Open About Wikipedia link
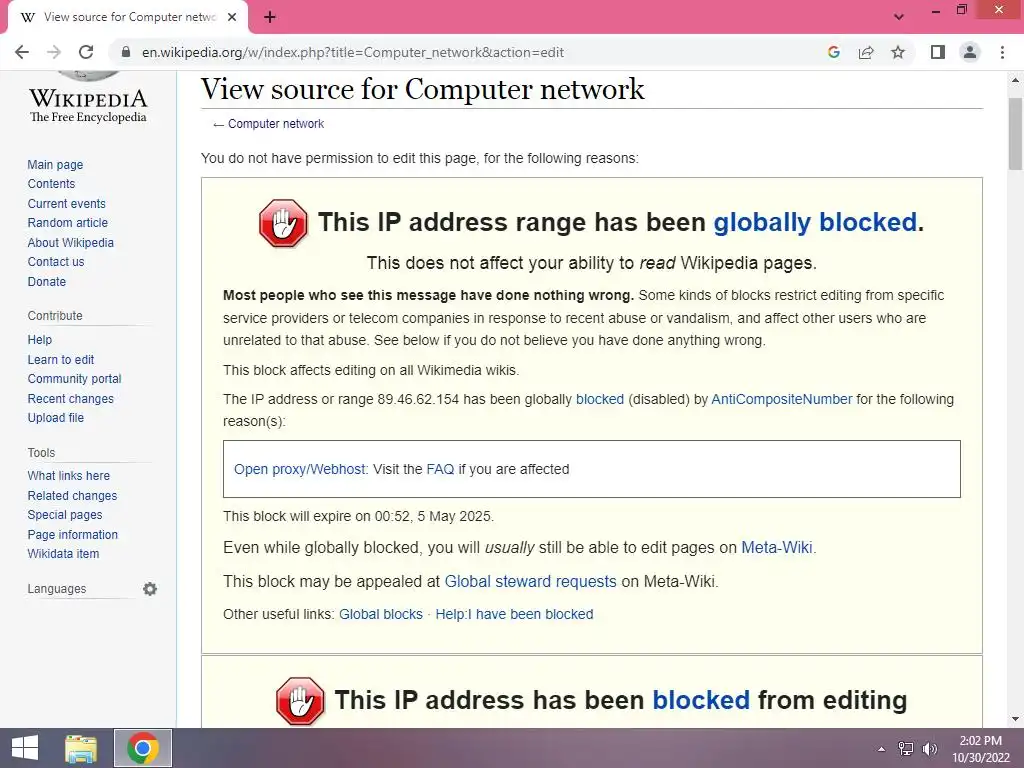1024x768 pixels. click(x=71, y=242)
